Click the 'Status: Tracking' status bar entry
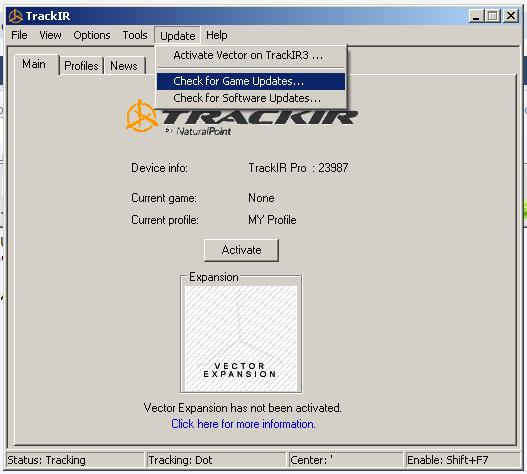527x474 pixels. tap(75, 460)
